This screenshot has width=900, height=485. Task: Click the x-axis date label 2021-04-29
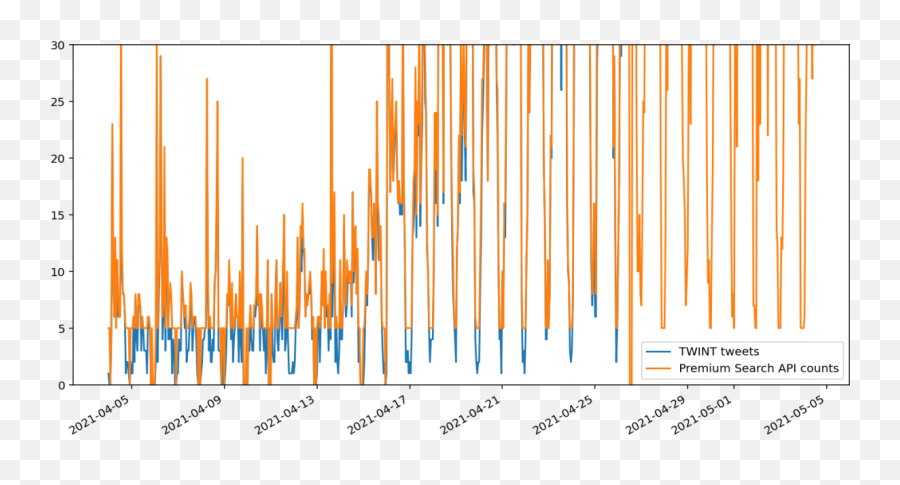[x=656, y=414]
